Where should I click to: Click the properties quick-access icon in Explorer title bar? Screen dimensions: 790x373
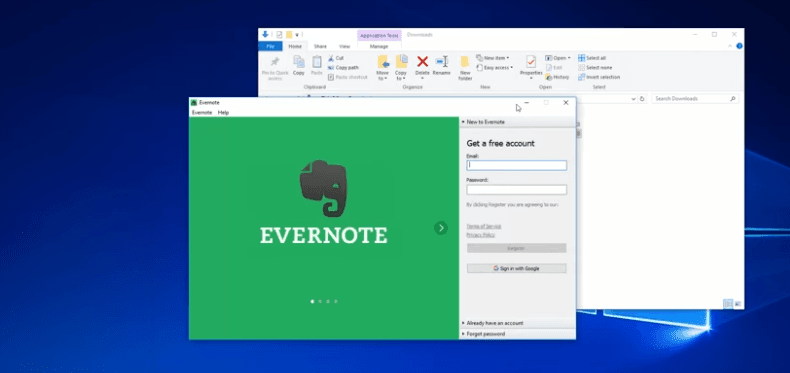coord(279,35)
